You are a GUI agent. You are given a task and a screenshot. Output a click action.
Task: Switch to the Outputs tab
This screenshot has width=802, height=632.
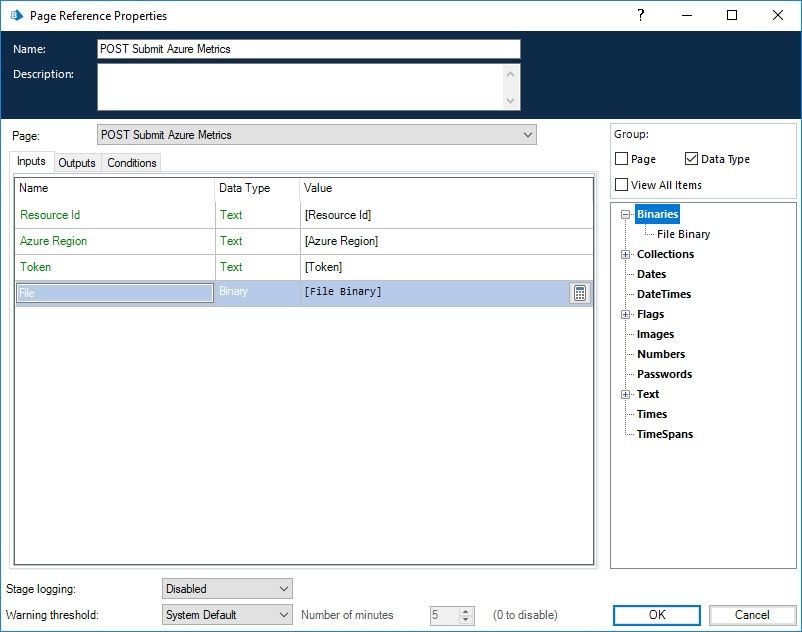(x=77, y=163)
